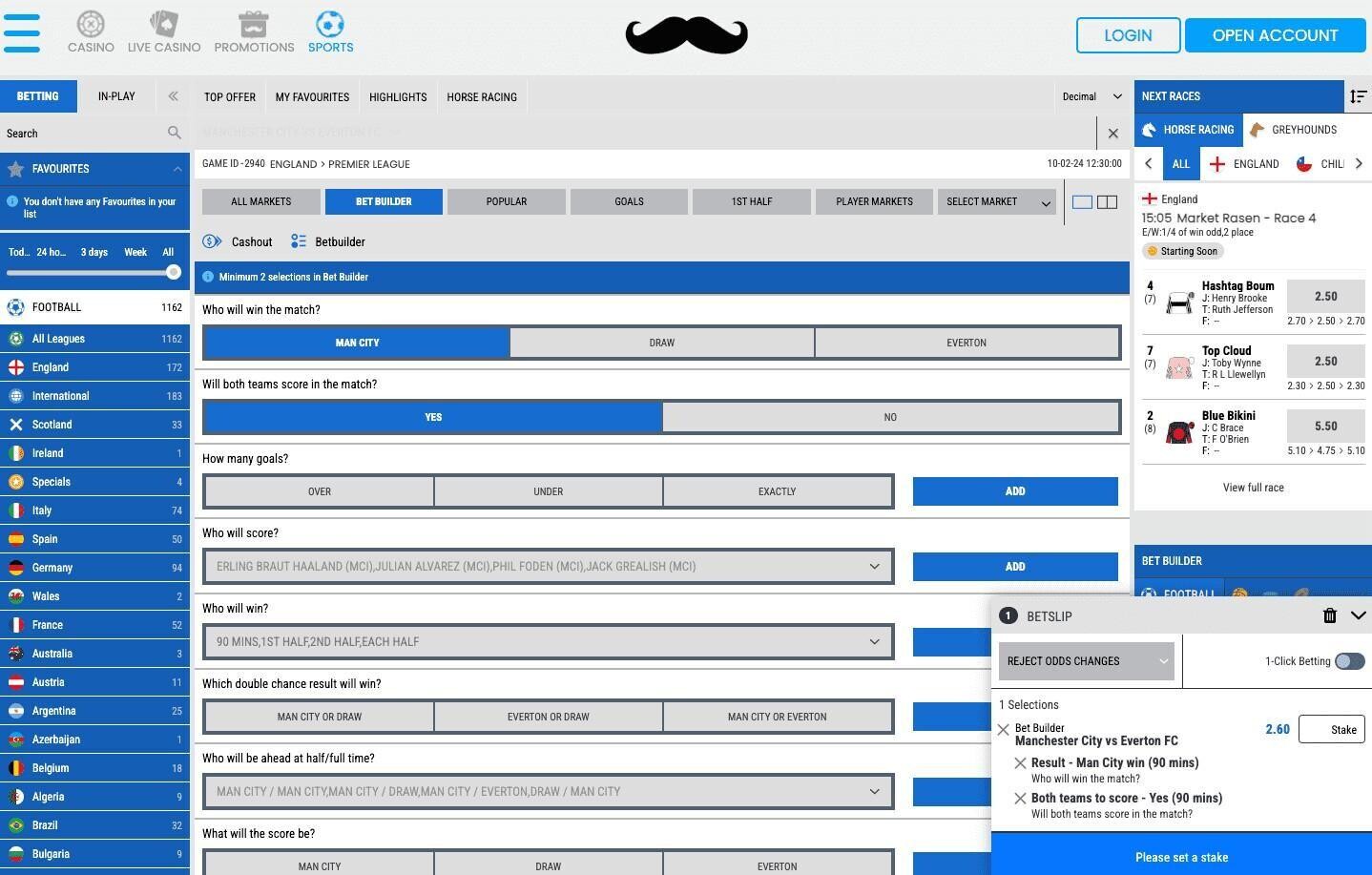The height and width of the screenshot is (875, 1372).
Task: Remove the Bet Builder selection from betslip
Action: coord(1003,730)
